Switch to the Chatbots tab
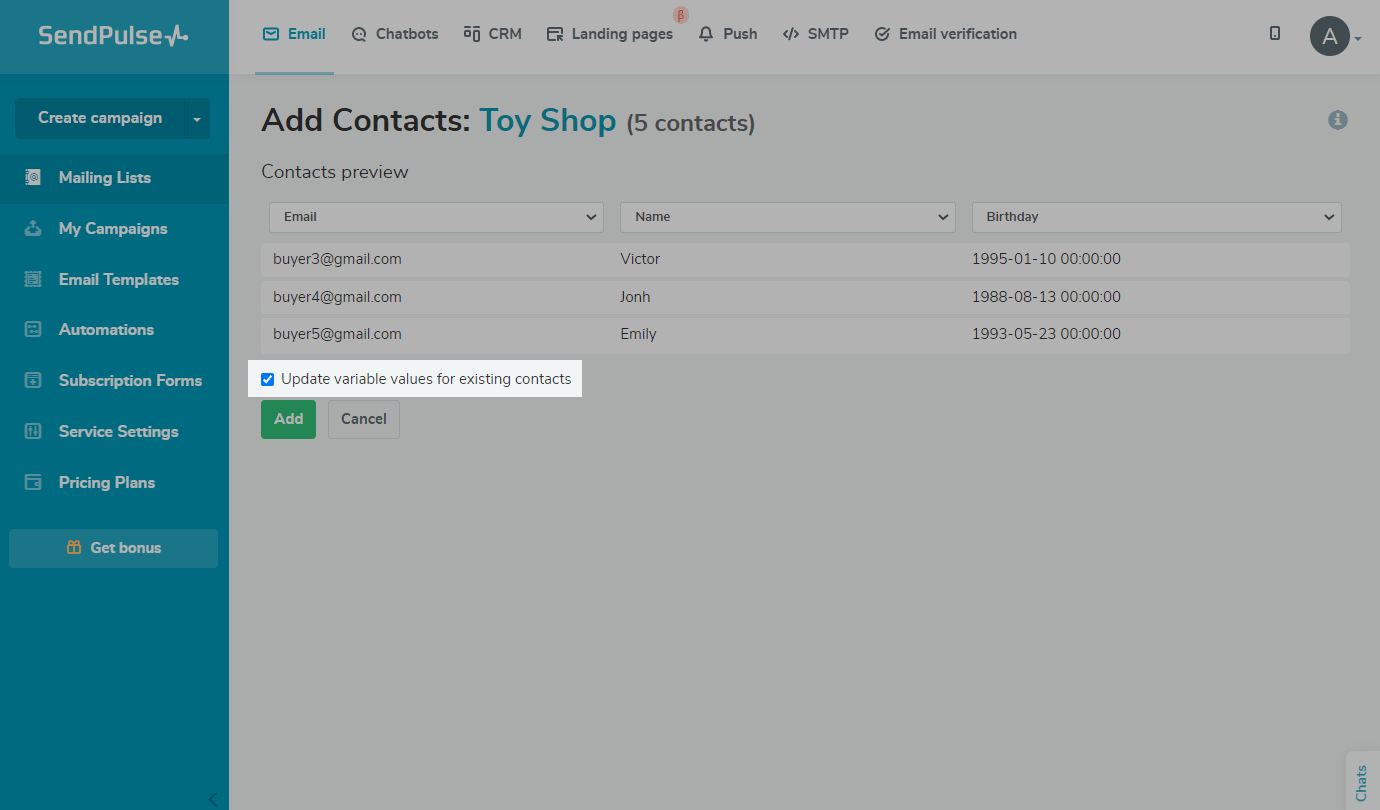 [x=395, y=34]
